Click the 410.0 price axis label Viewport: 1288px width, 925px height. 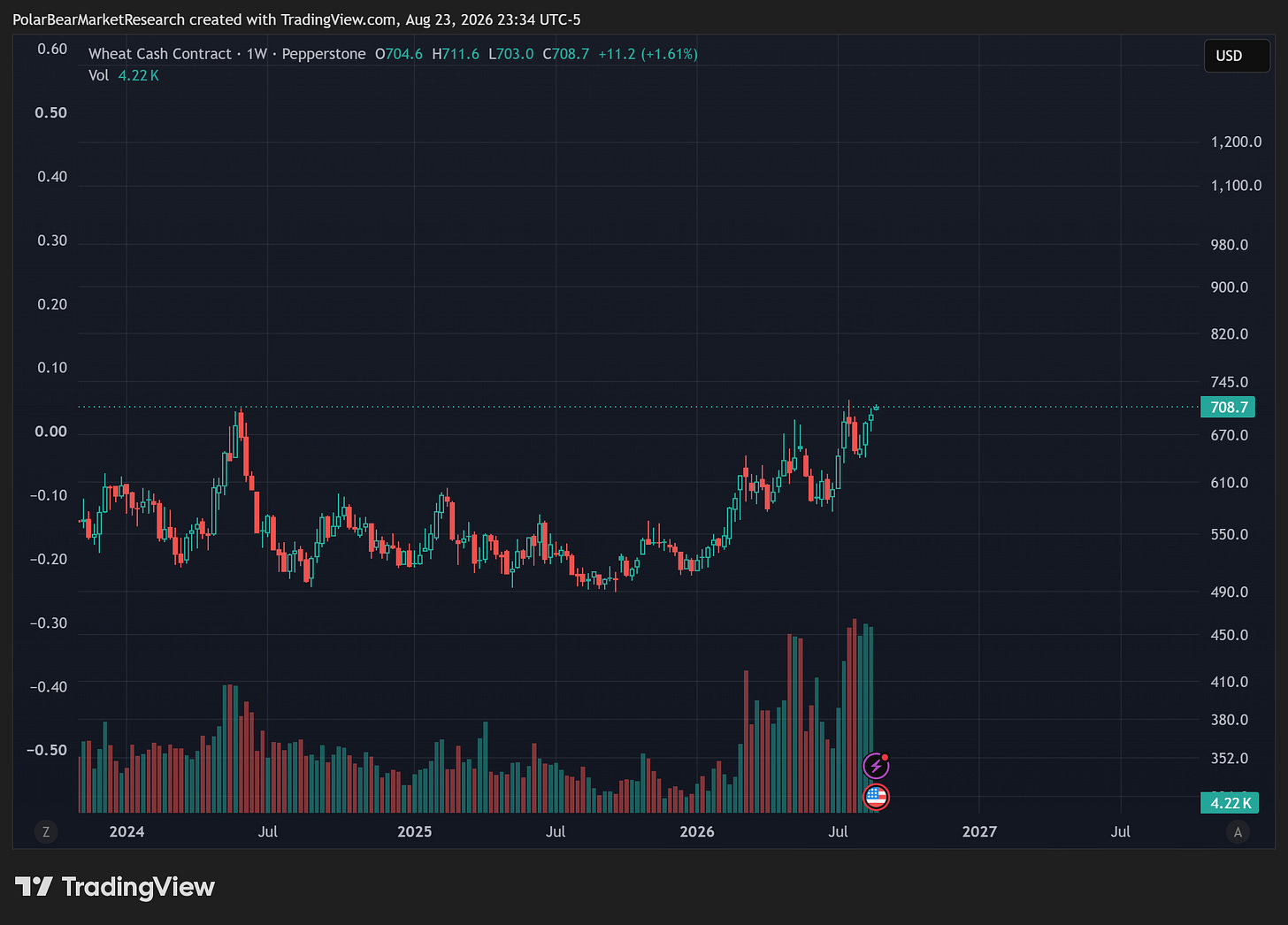click(1230, 682)
